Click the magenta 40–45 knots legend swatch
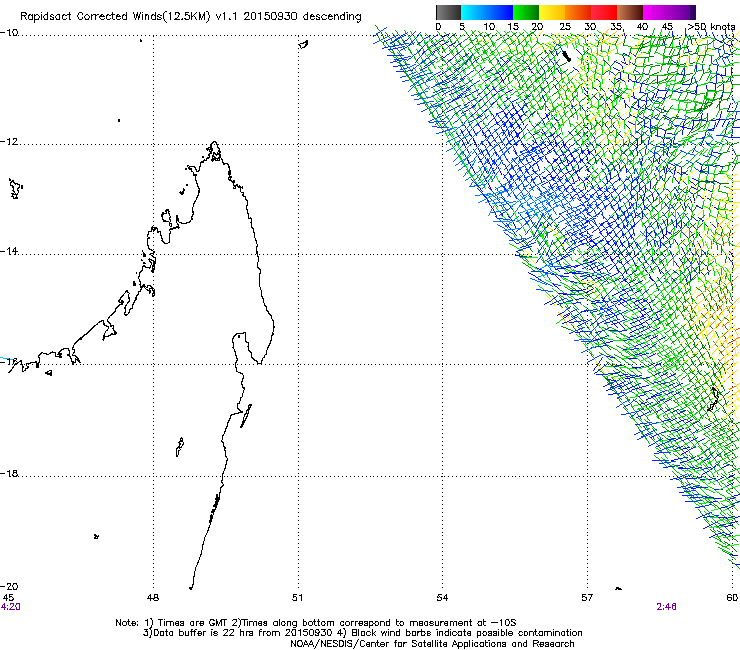This screenshot has height=650, width=740. (x=656, y=12)
